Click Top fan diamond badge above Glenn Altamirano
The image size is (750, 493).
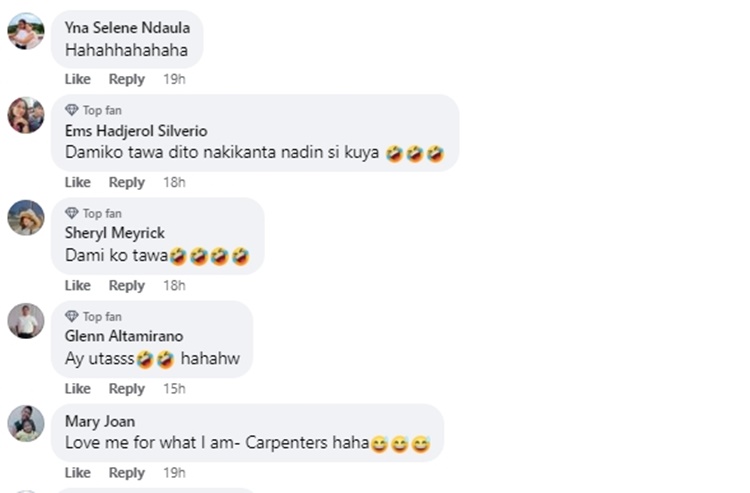[71, 316]
